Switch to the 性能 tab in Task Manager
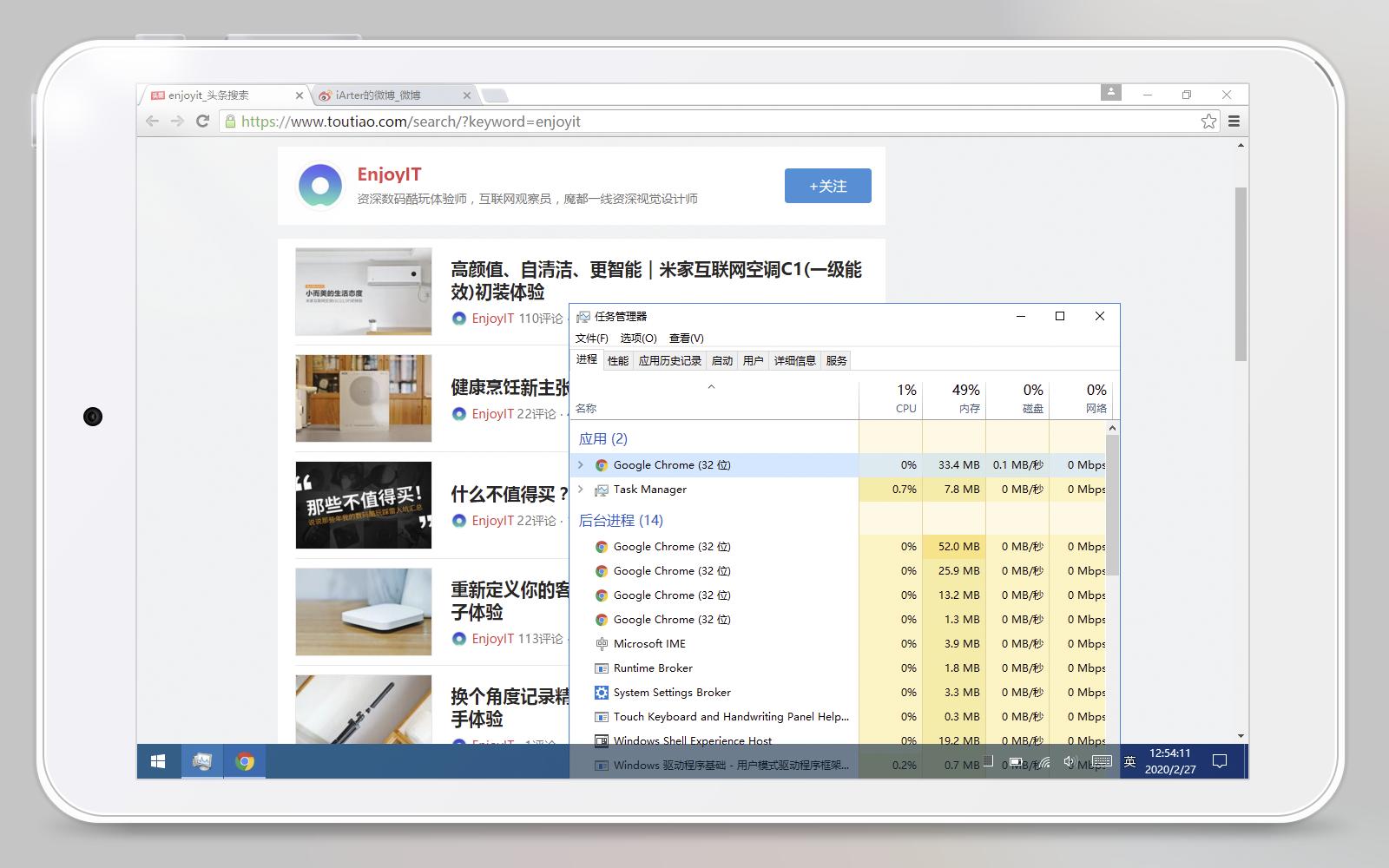 click(x=618, y=360)
